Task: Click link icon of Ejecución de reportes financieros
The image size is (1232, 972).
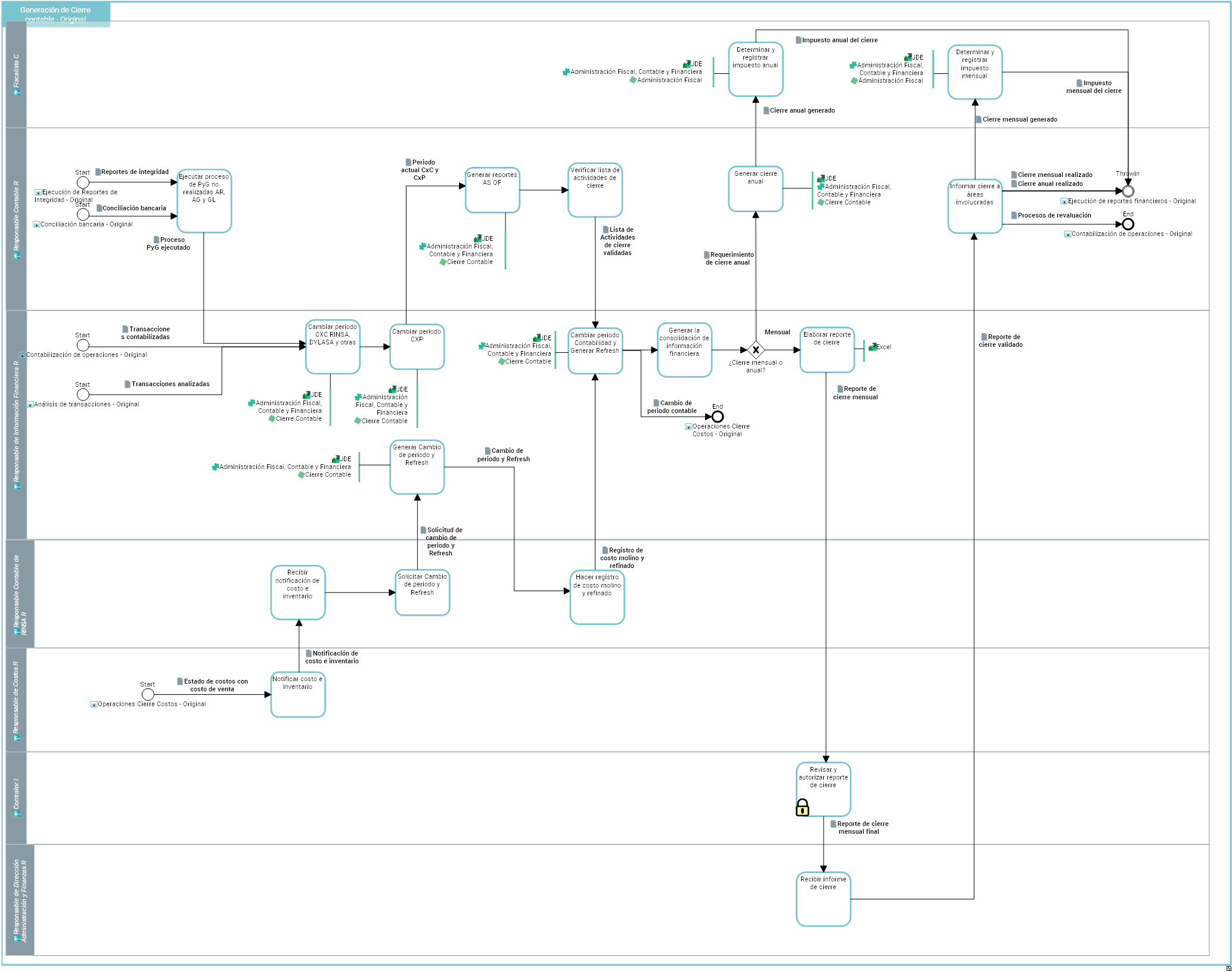Action: [1064, 201]
